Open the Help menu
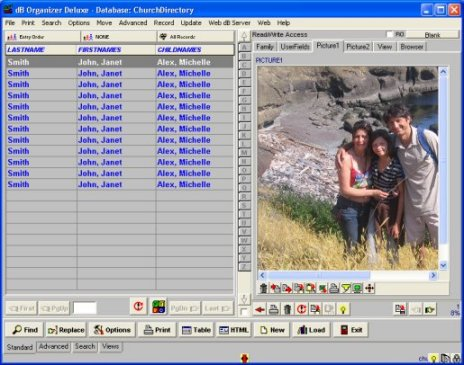 click(283, 23)
